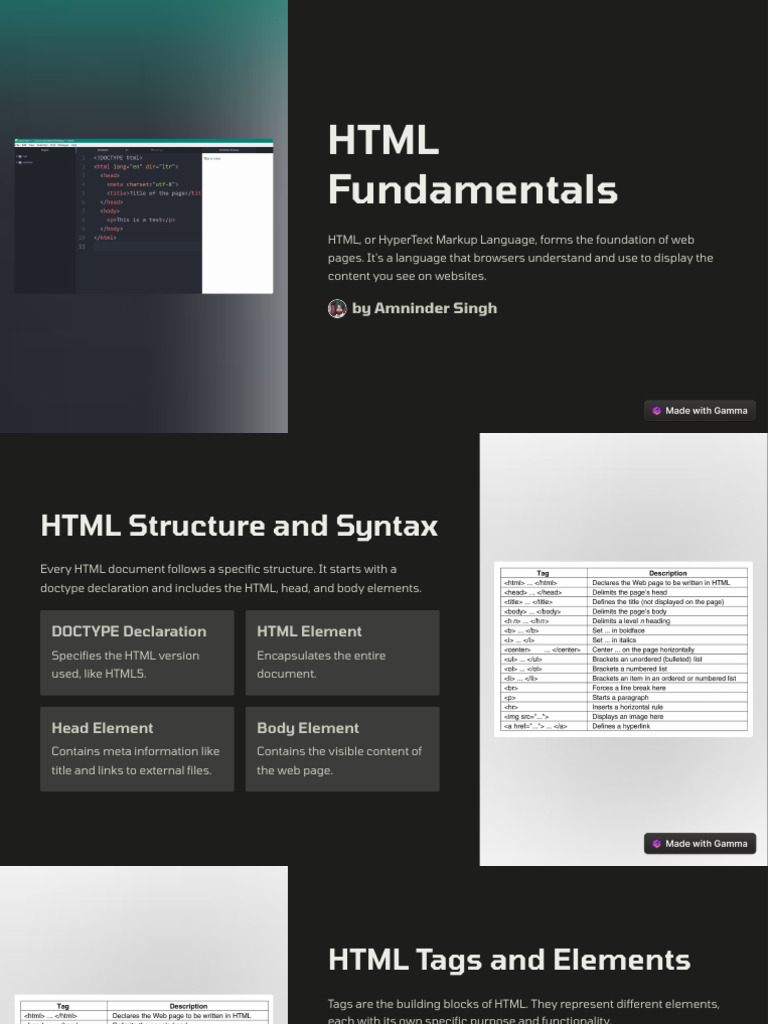The width and height of the screenshot is (768, 1024).
Task: Click paragraph 'Tags are the building blocks of HTML'
Action: (x=523, y=1011)
